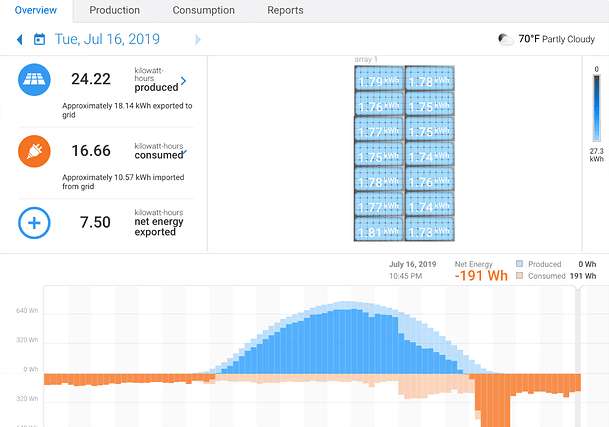This screenshot has width=609, height=427.
Task: Switch to the Consumption tab
Action: (203, 11)
